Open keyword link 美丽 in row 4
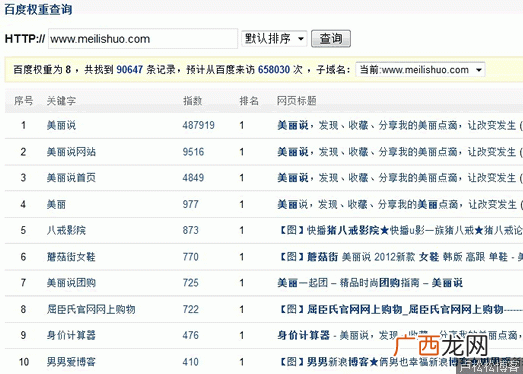The width and height of the screenshot is (523, 374). 56,204
